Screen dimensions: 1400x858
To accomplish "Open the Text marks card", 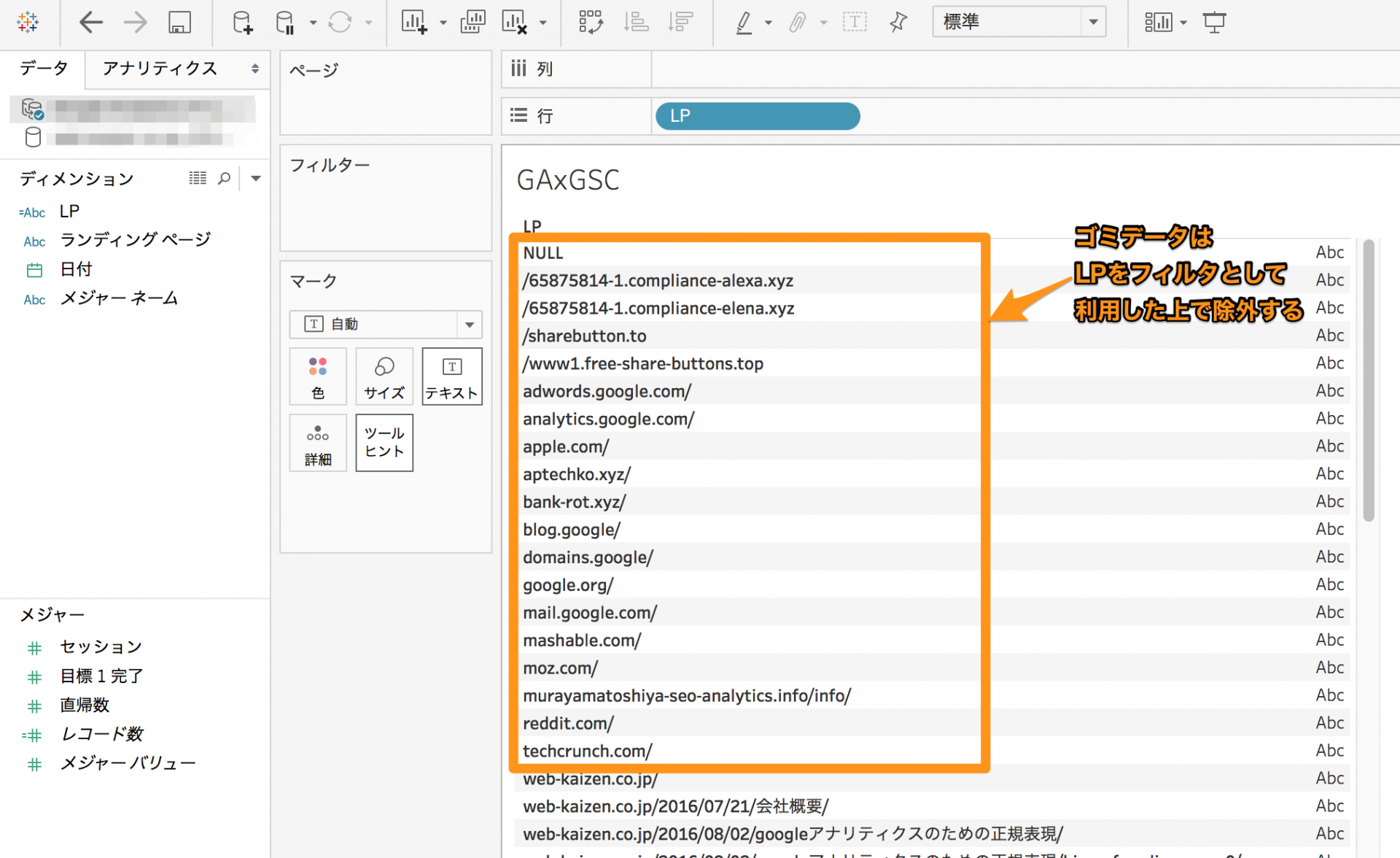I will [x=452, y=376].
